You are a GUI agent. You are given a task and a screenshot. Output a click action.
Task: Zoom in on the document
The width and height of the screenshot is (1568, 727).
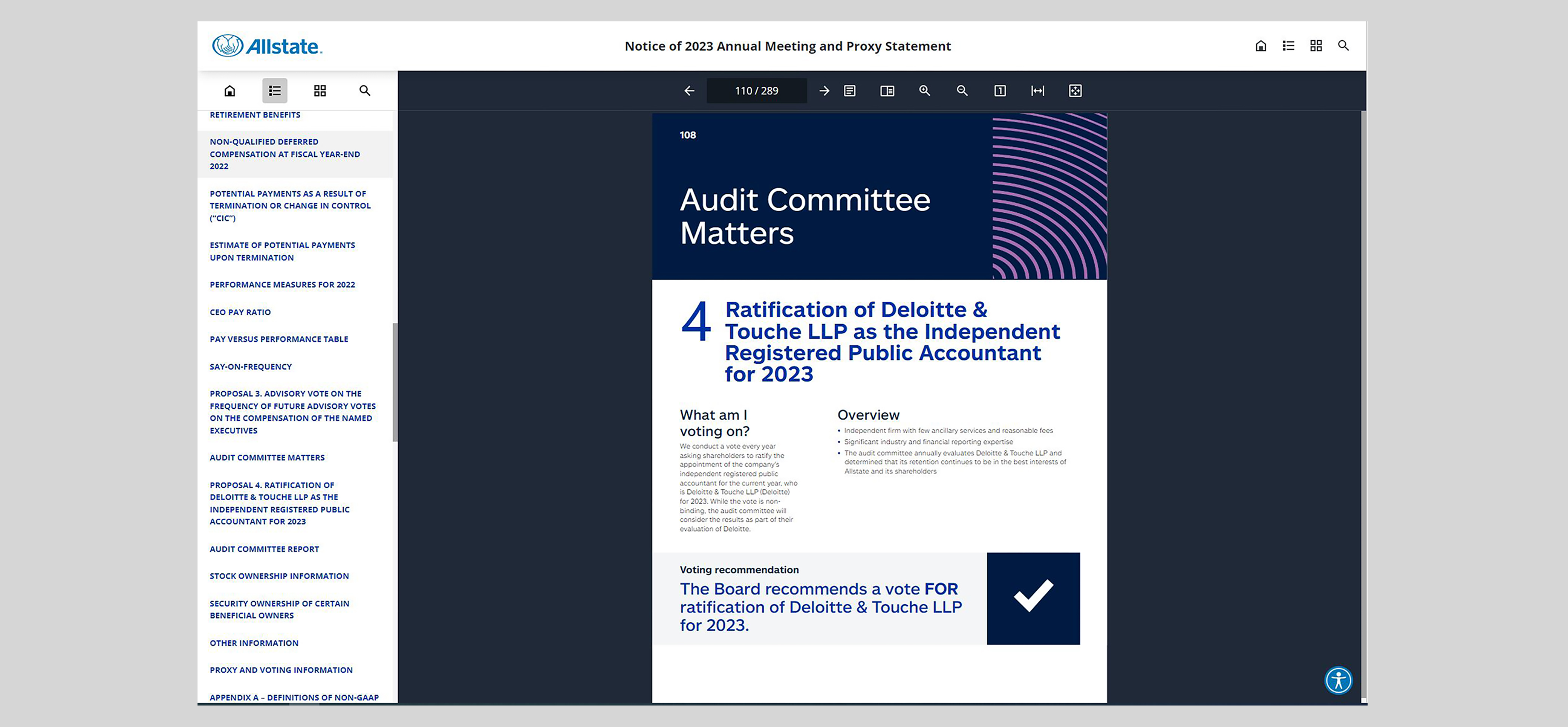(925, 91)
